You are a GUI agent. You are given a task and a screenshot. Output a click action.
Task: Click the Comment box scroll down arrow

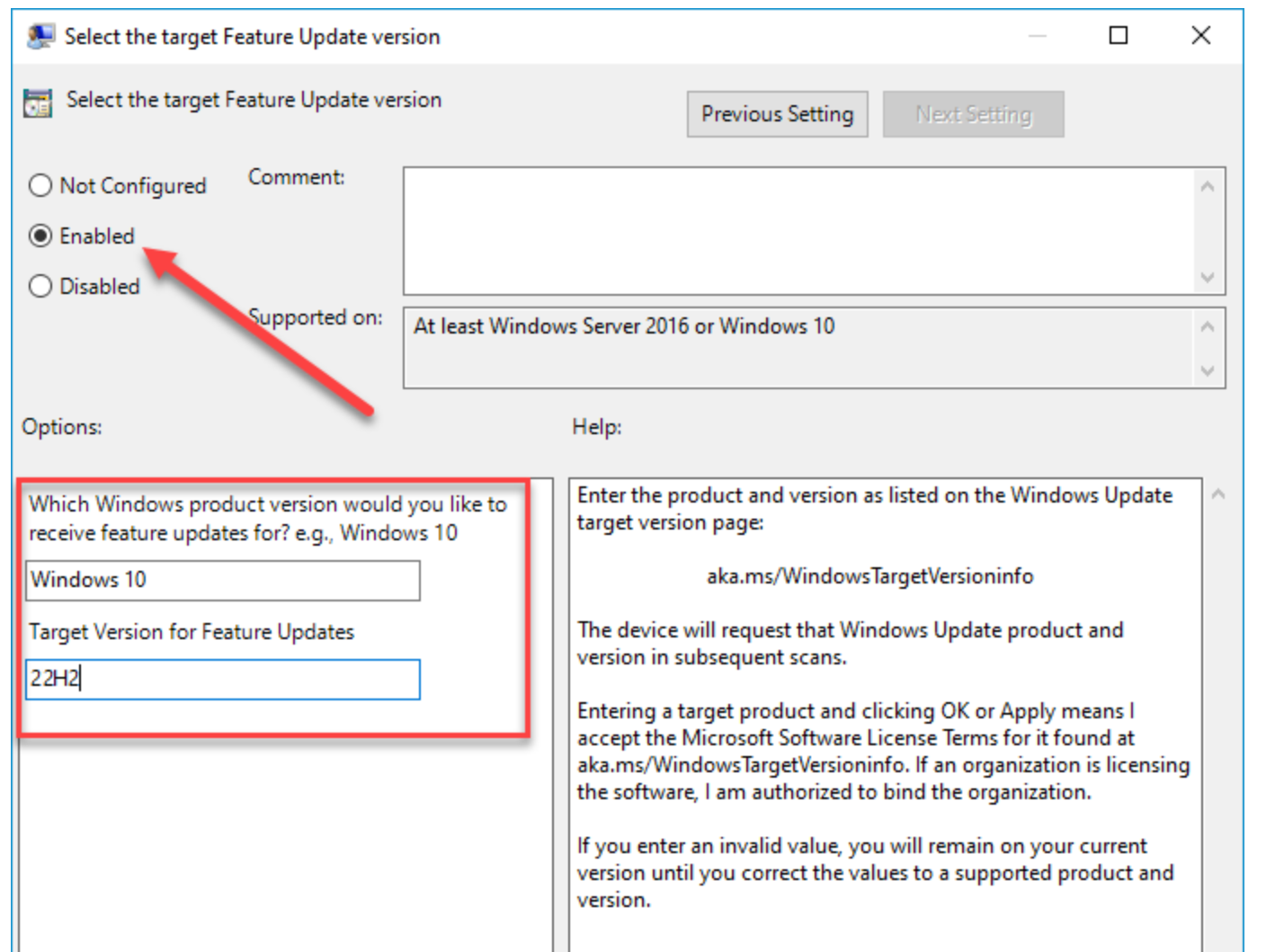pos(1208,277)
